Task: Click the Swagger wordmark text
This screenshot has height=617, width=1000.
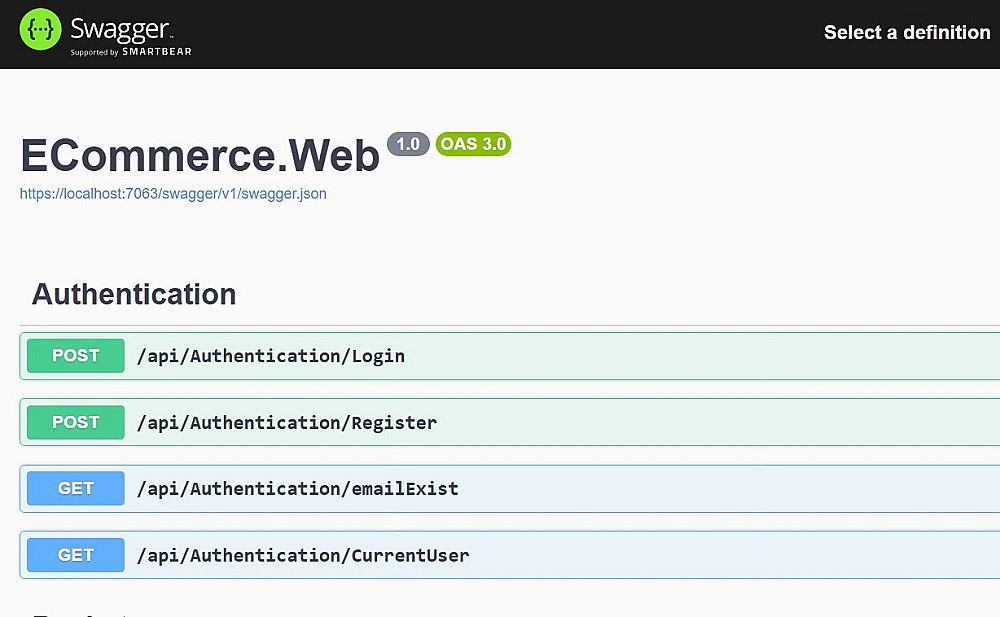Action: 121,26
